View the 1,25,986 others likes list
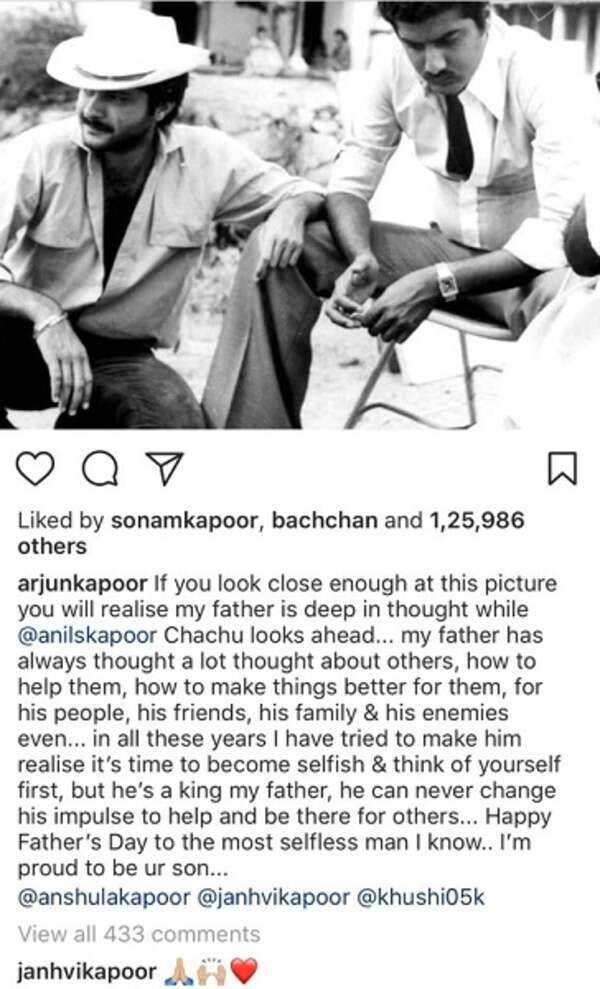 pyautogui.click(x=271, y=534)
